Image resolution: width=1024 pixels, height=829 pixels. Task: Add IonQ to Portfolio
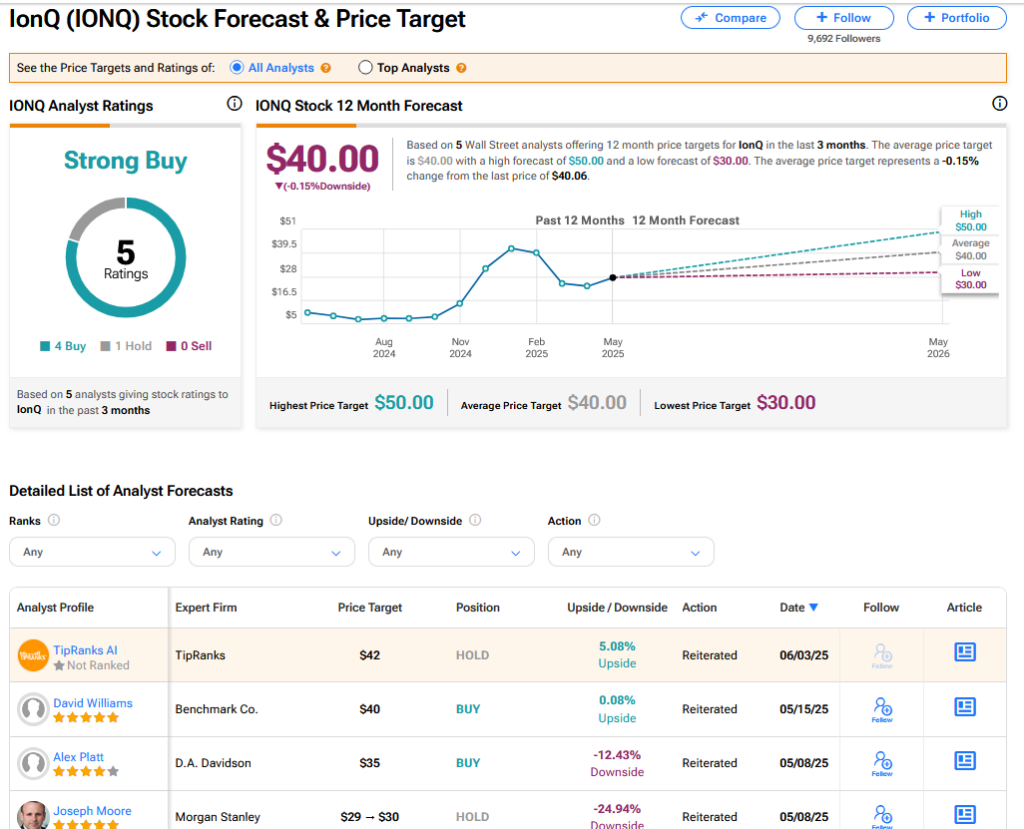tap(957, 18)
